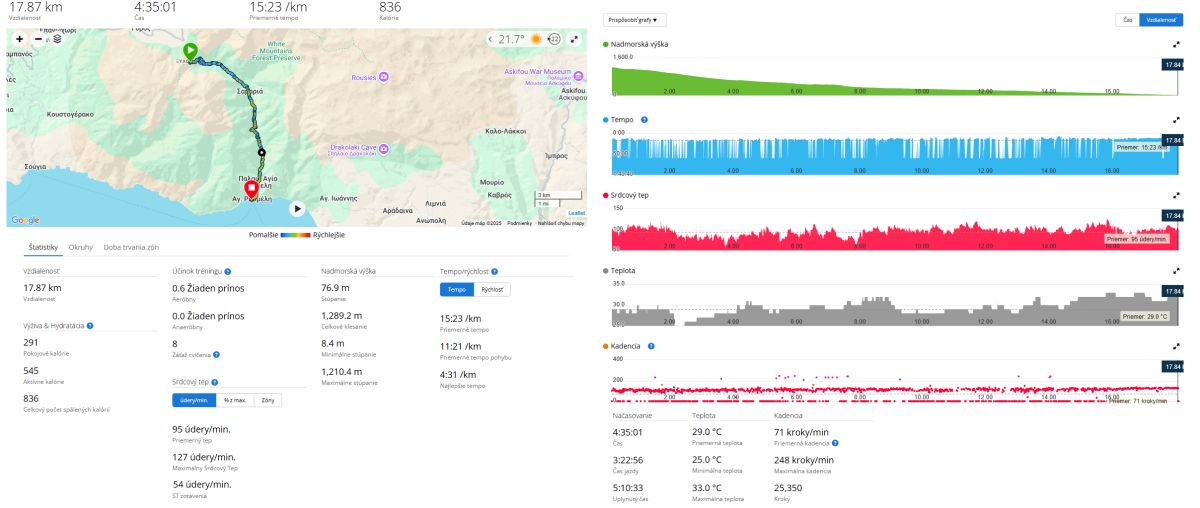Click the Rousies photo spot marker
Screen dimensions: 1200x508
[x=385, y=77]
